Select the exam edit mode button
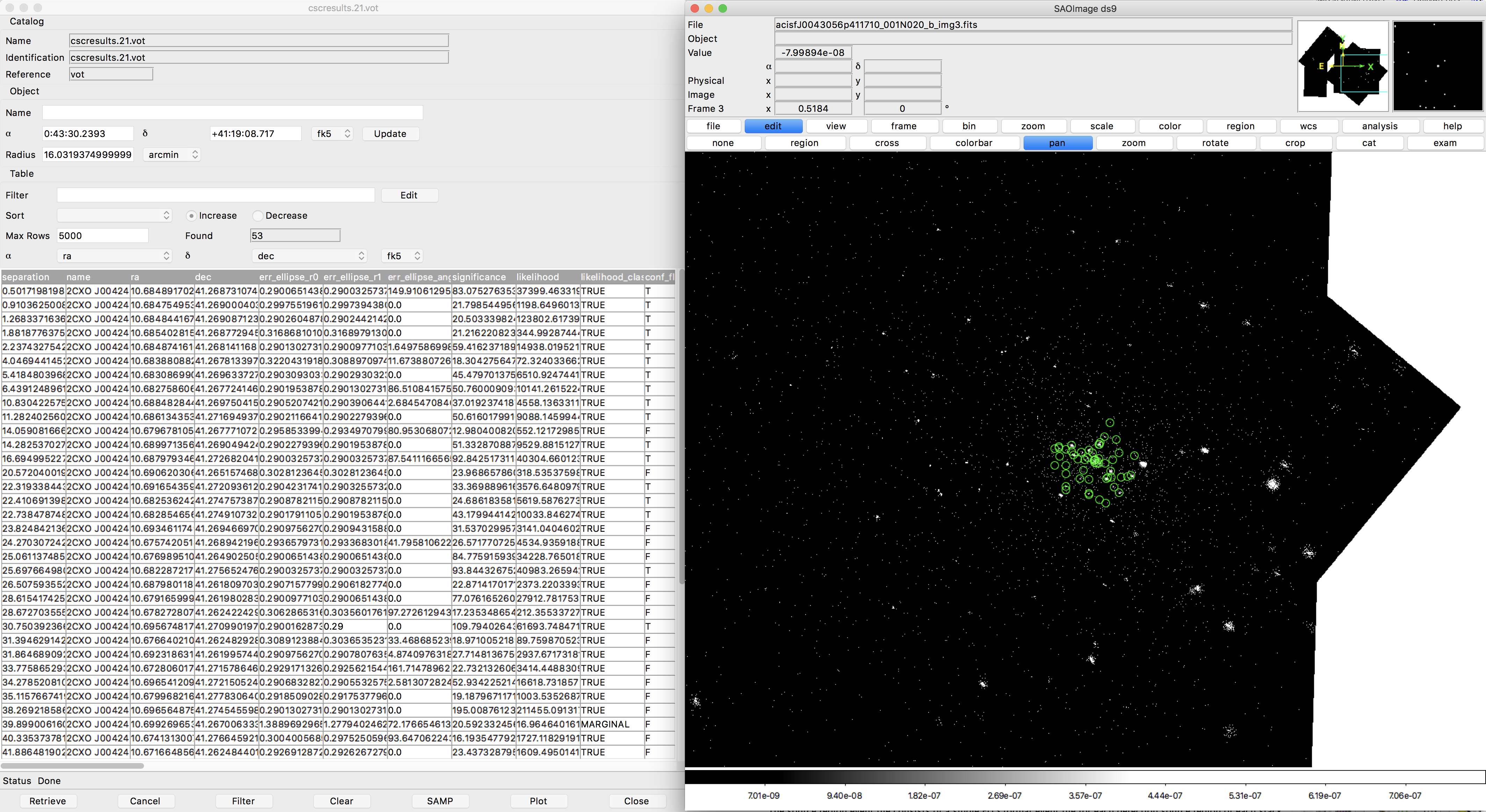Screen dimensions: 1486x812 pos(1444,143)
